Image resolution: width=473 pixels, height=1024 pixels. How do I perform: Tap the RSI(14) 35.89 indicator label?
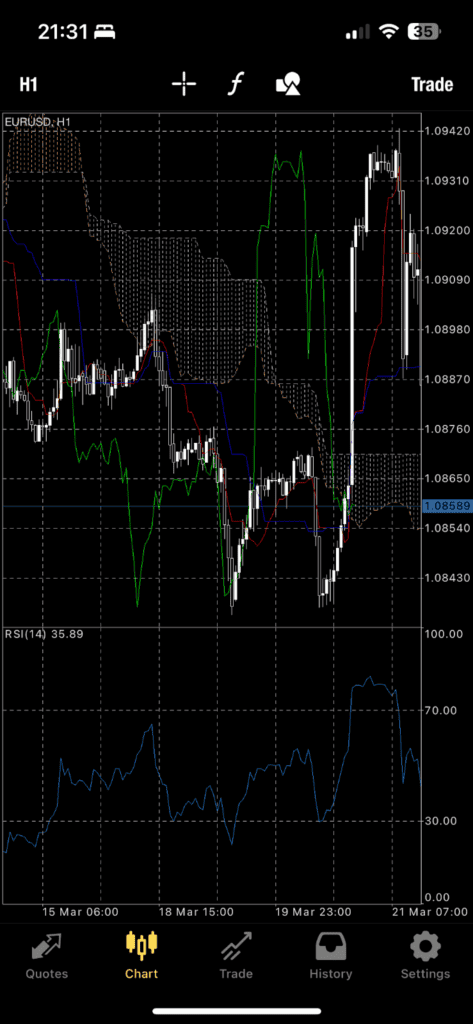click(44, 633)
